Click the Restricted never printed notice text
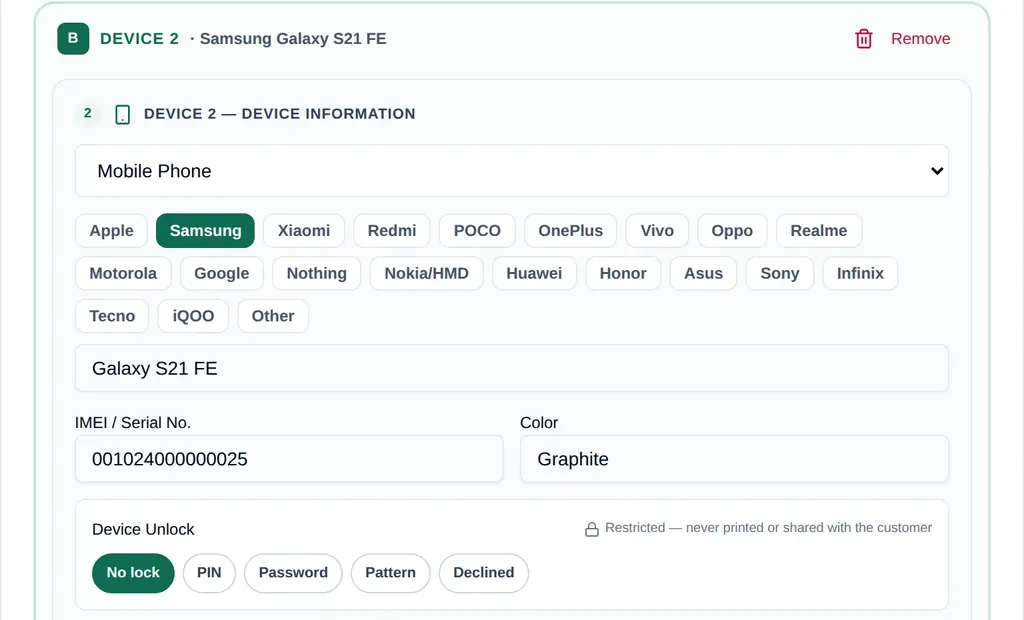Viewport: 1024px width, 620px height. 768,528
